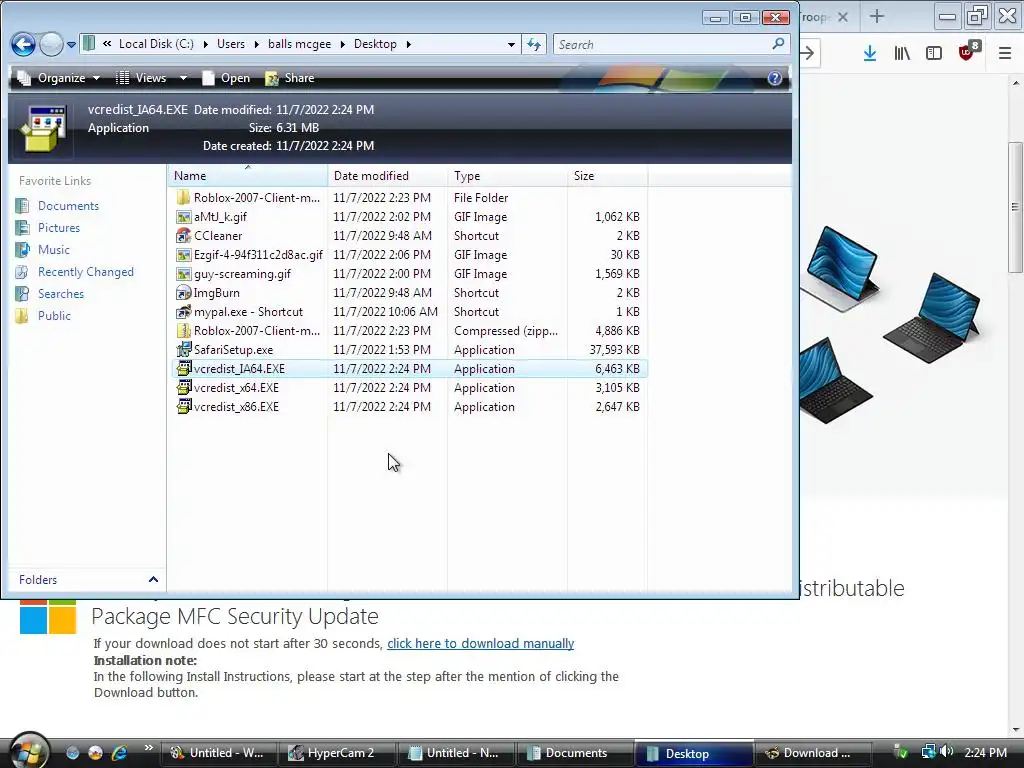Click the Explorer forward navigation arrow
1024x768 pixels.
[51, 44]
